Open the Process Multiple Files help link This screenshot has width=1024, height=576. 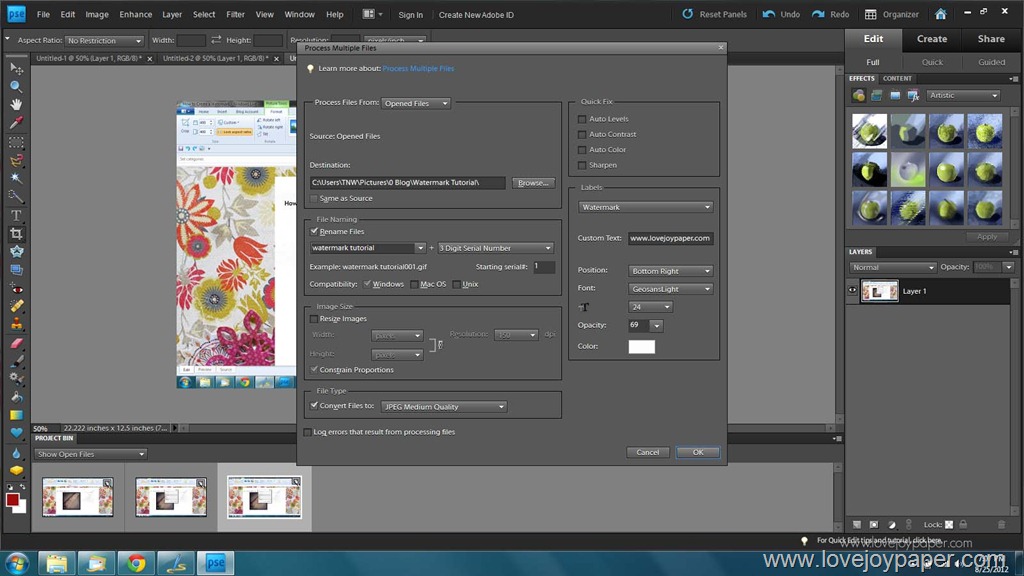[x=418, y=69]
